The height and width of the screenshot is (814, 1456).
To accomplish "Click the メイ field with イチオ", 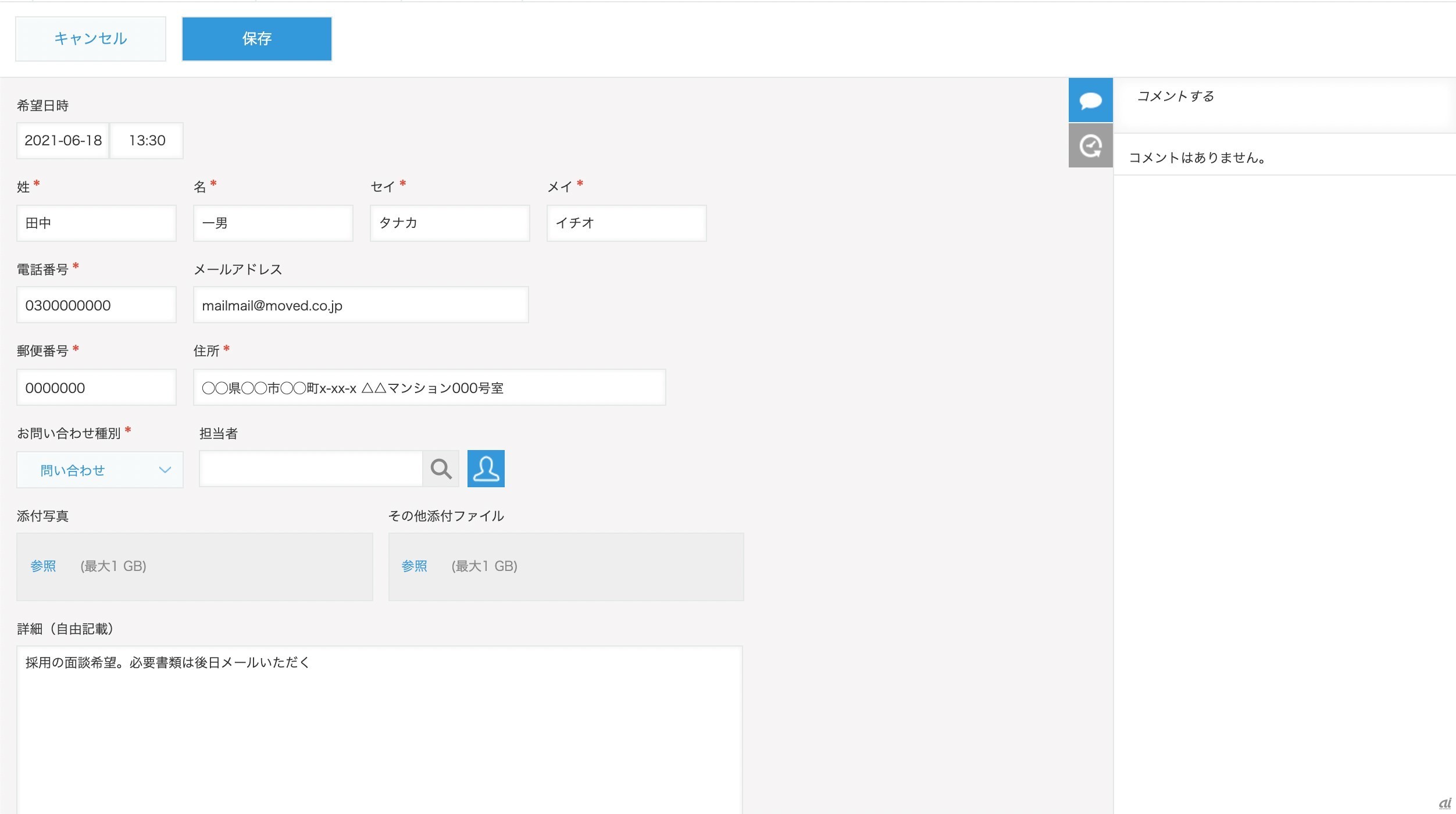I will [x=627, y=223].
